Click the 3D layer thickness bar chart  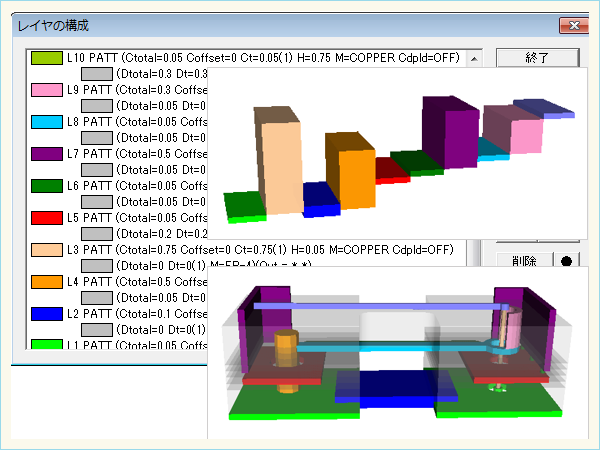[400, 153]
